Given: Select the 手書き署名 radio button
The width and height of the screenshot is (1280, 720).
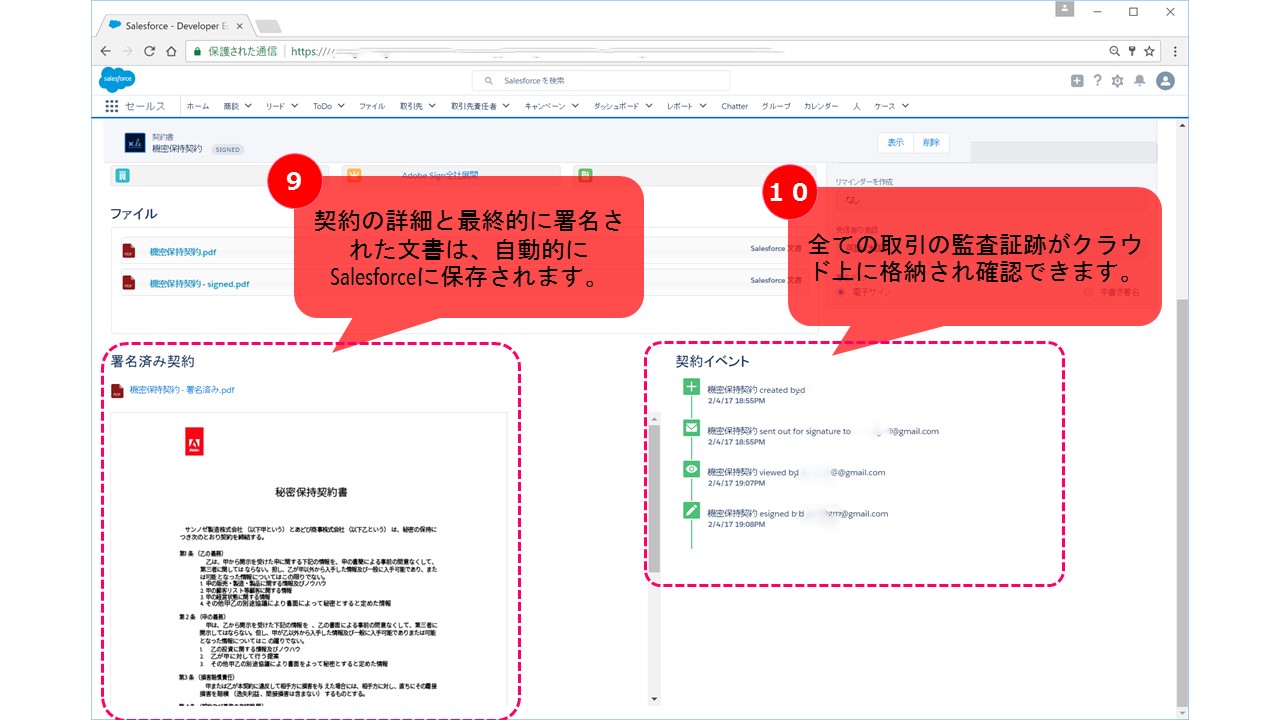Looking at the screenshot, I should (x=1090, y=292).
